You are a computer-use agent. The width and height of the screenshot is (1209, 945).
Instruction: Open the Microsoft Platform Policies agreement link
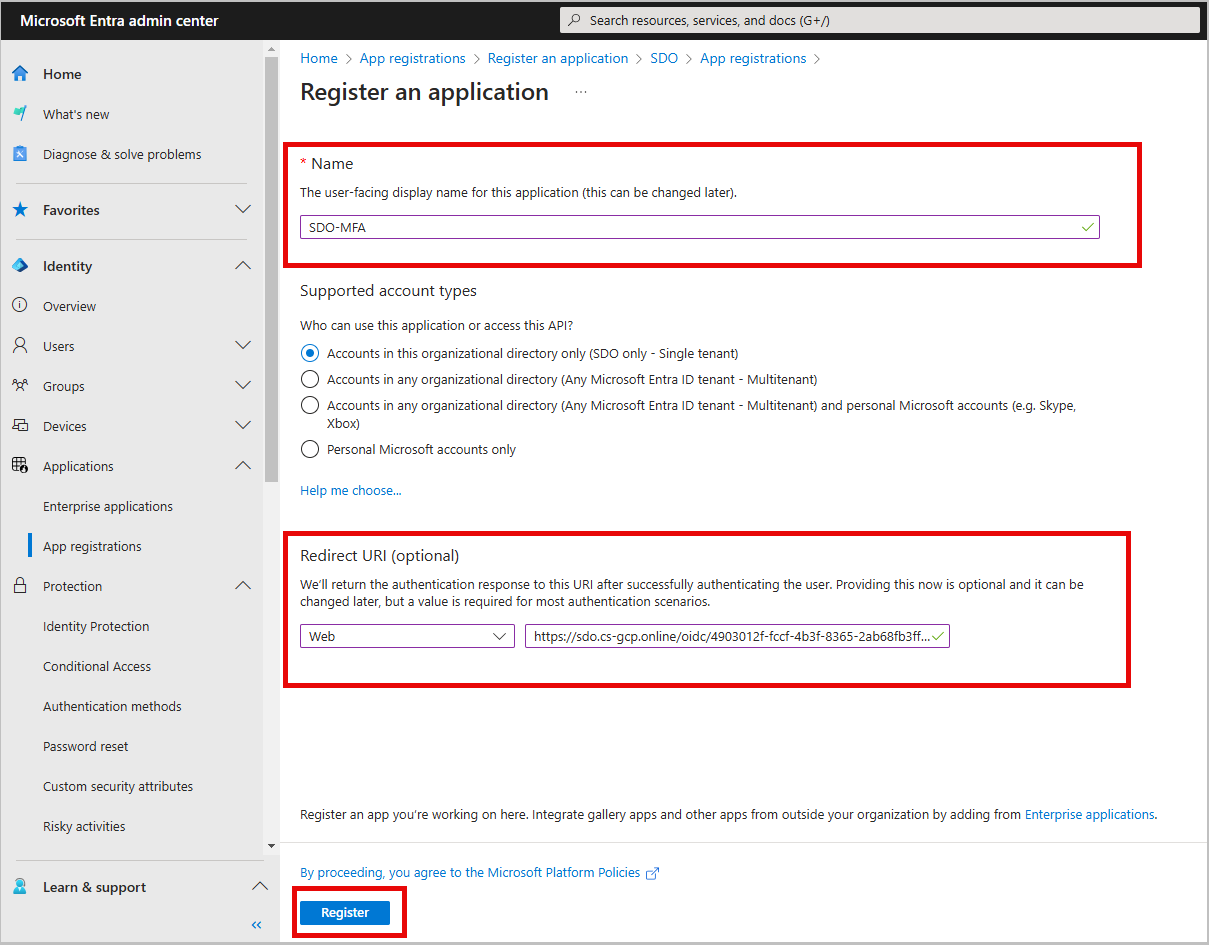coord(470,873)
